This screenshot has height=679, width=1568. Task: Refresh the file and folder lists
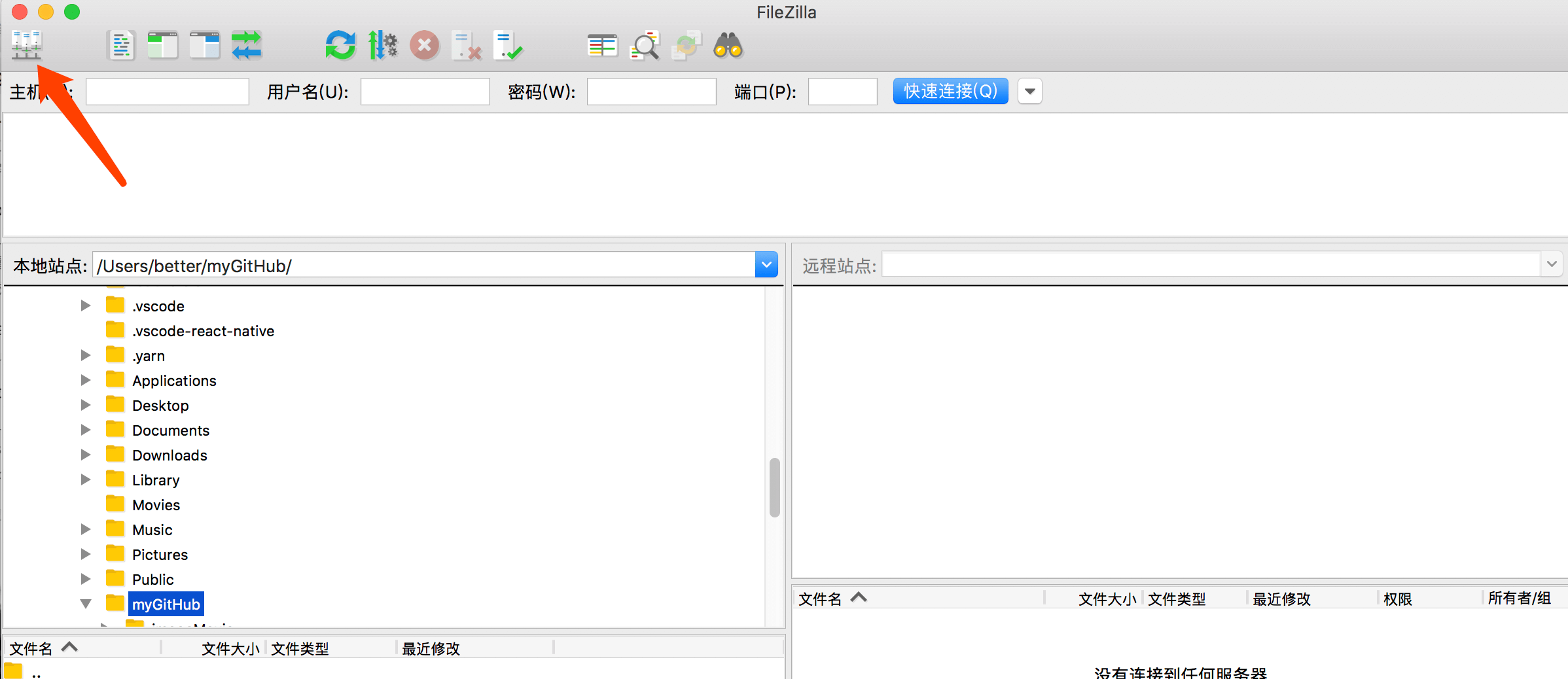pyautogui.click(x=340, y=46)
